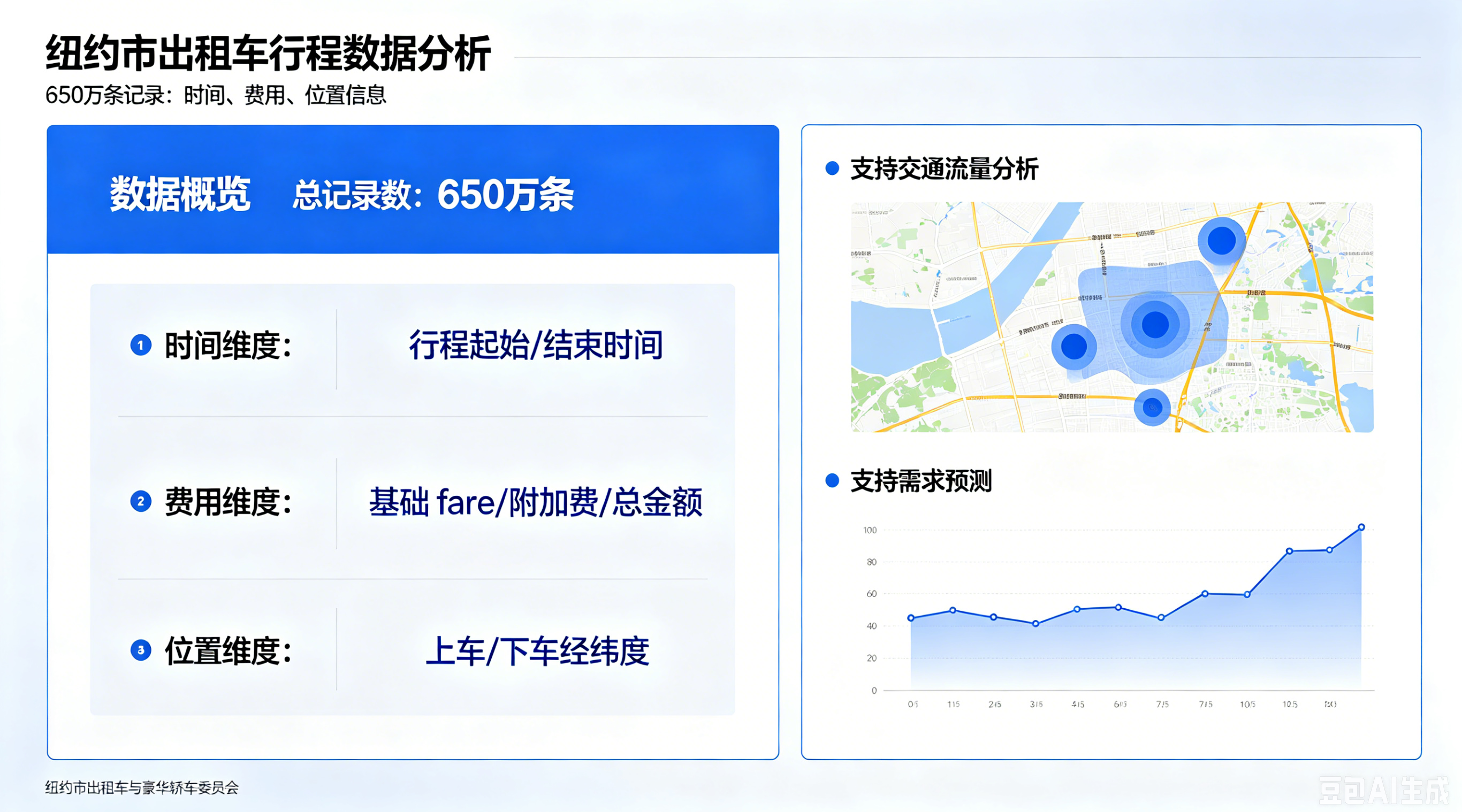Click the 支持交通流量分析 heading
The width and height of the screenshot is (1462, 812).
pos(945,168)
